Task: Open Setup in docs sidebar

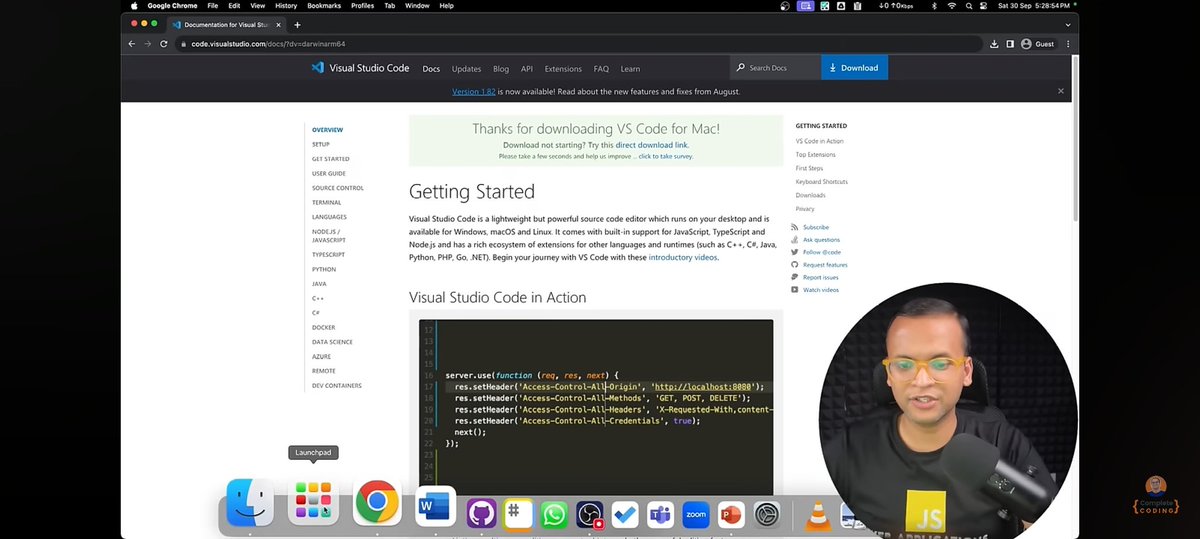Action: coord(320,144)
